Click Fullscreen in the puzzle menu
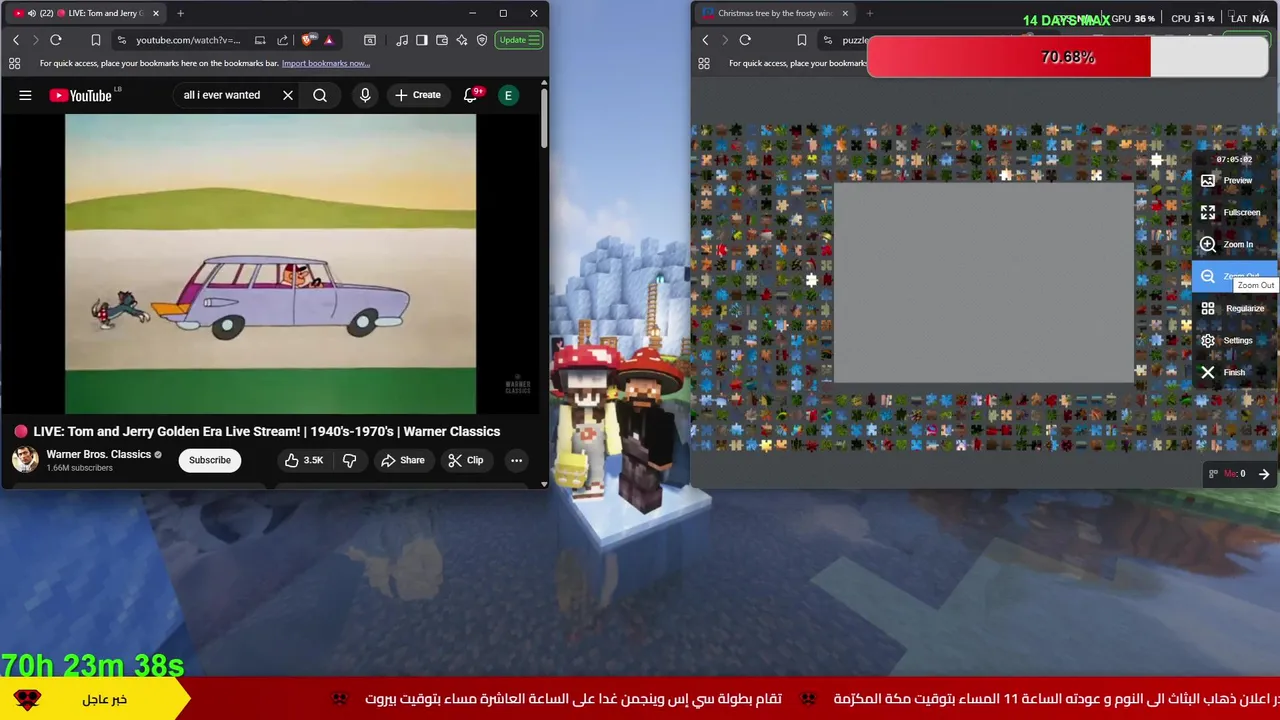 click(1235, 212)
